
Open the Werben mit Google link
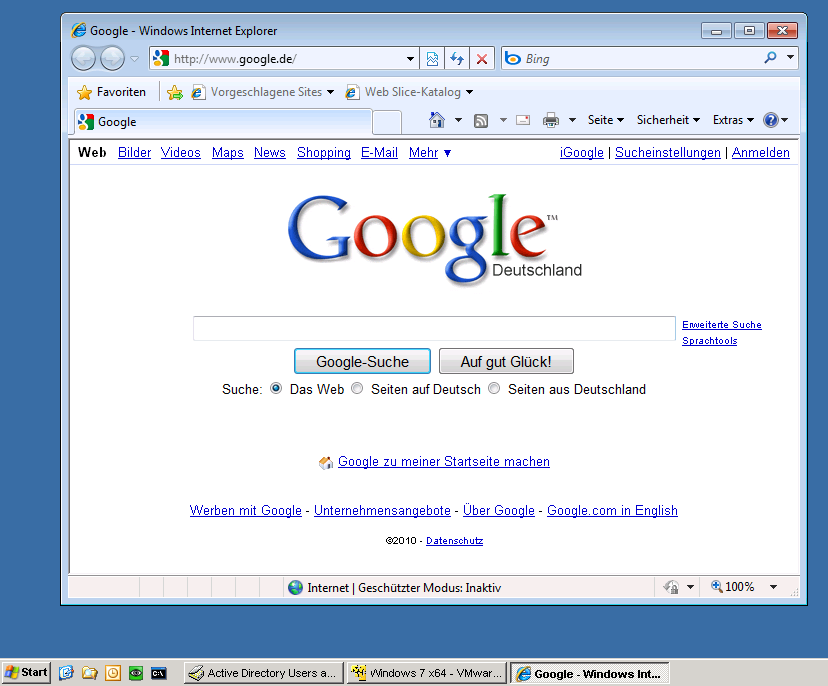coord(246,511)
